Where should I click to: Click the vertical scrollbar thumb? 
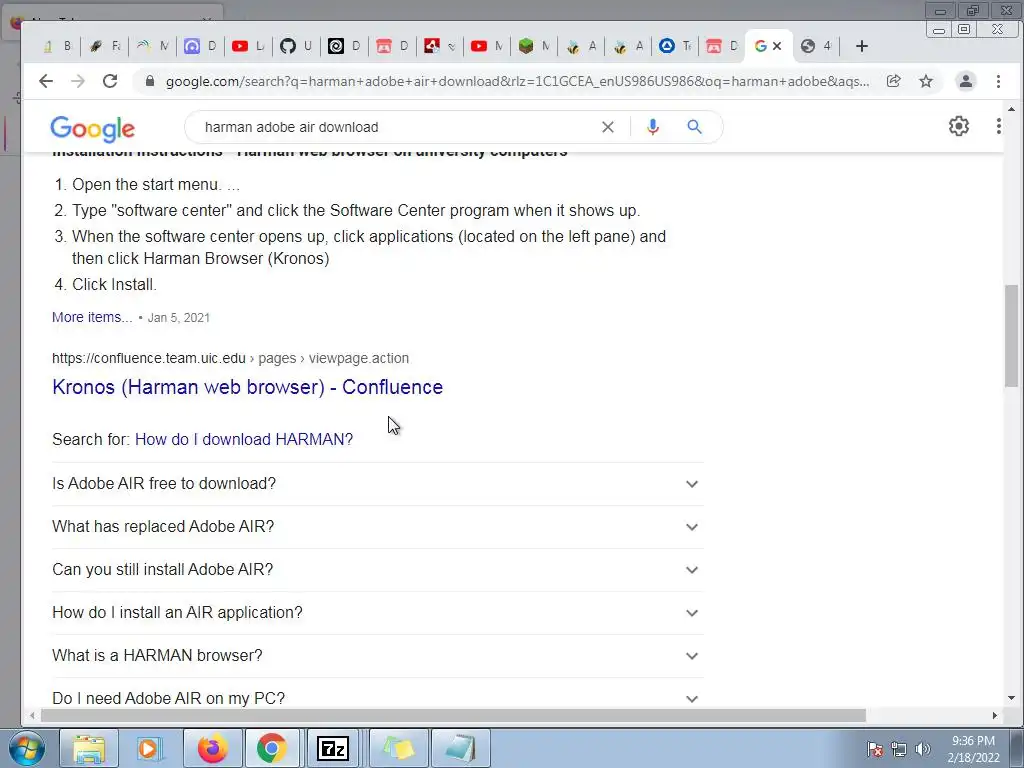pyautogui.click(x=1011, y=335)
